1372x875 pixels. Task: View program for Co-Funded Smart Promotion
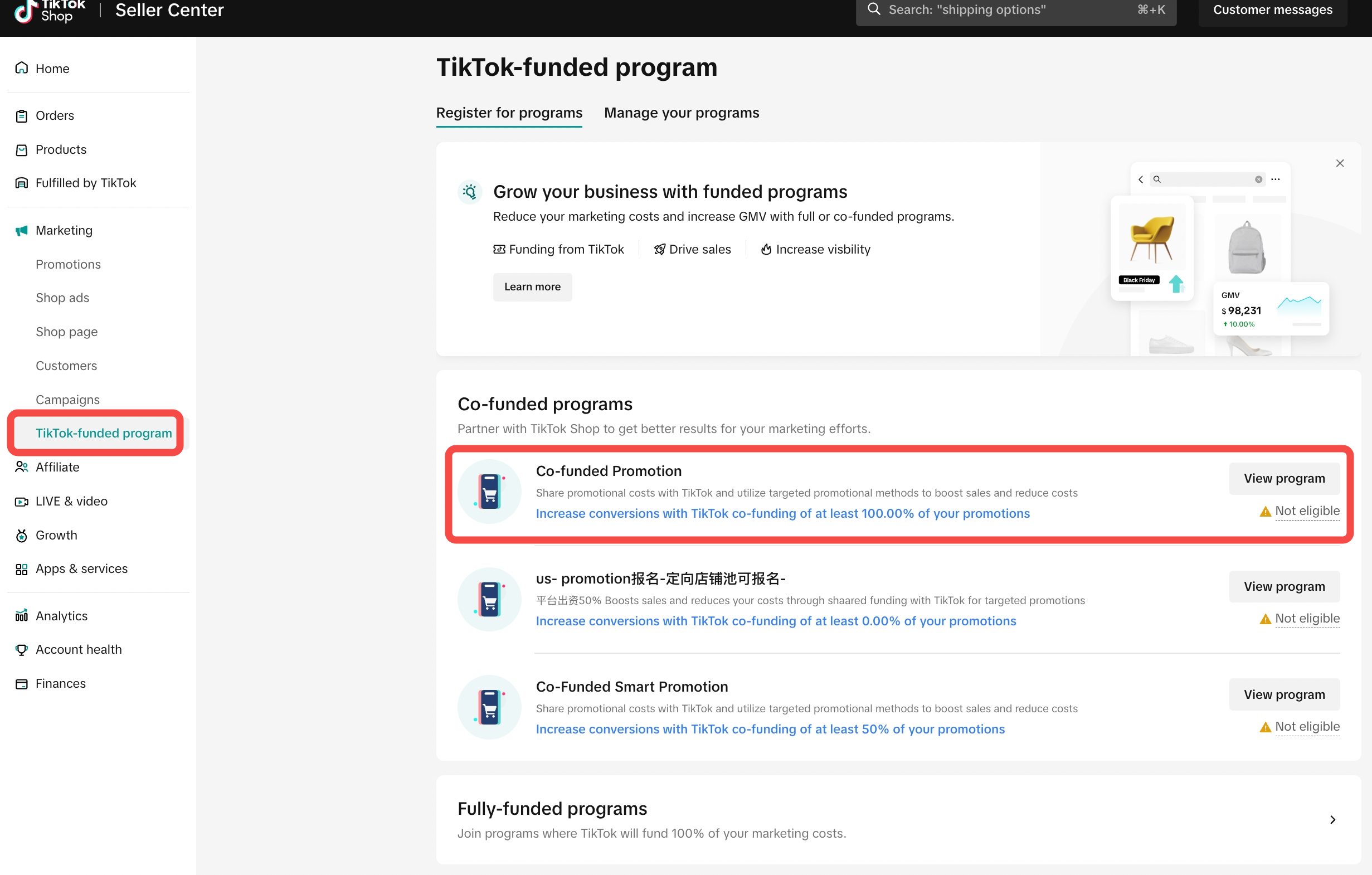(x=1284, y=694)
